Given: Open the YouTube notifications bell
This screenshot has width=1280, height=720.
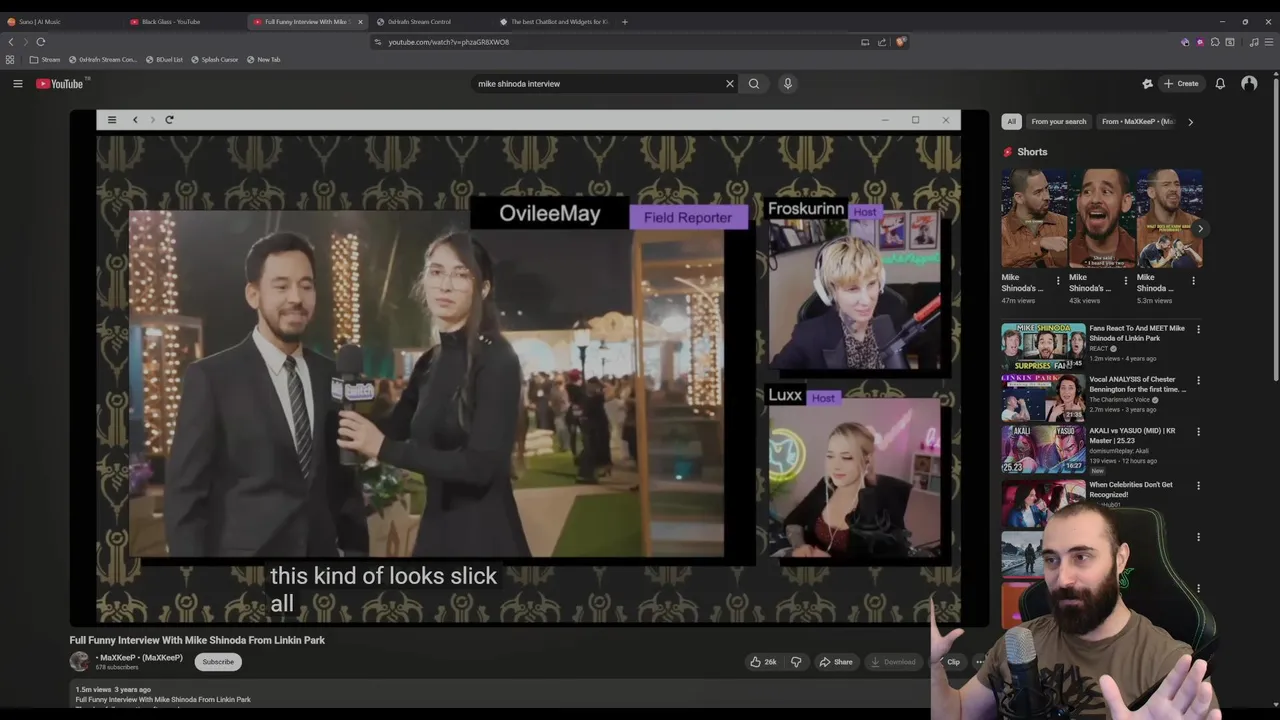Looking at the screenshot, I should pos(1220,84).
